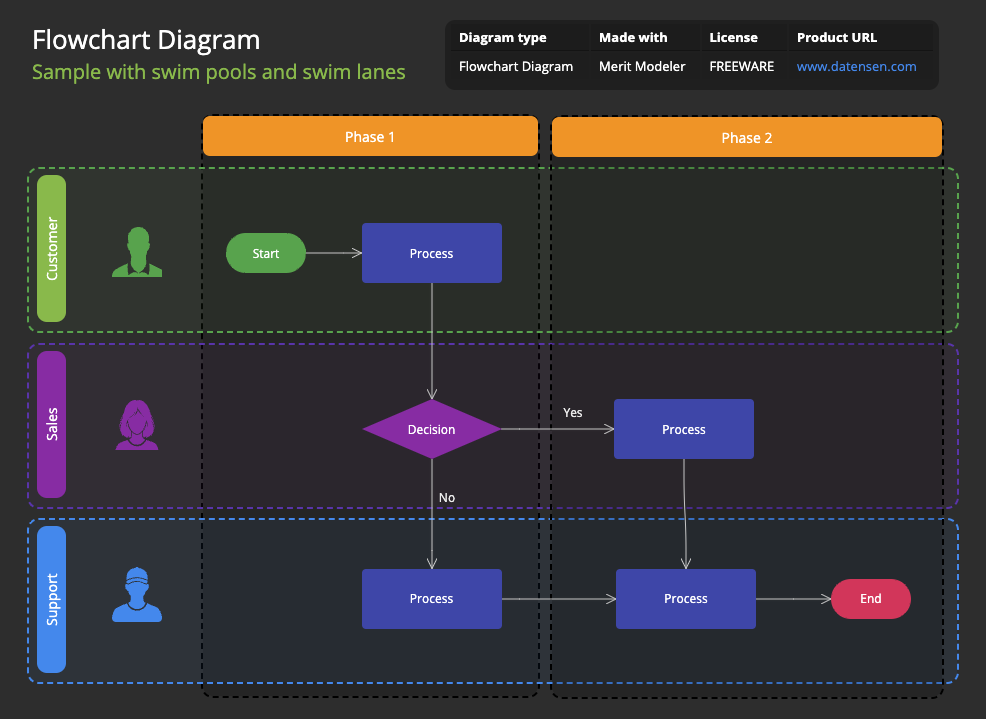Click the Flowchart Diagram title
This screenshot has width=986, height=719.
click(146, 40)
